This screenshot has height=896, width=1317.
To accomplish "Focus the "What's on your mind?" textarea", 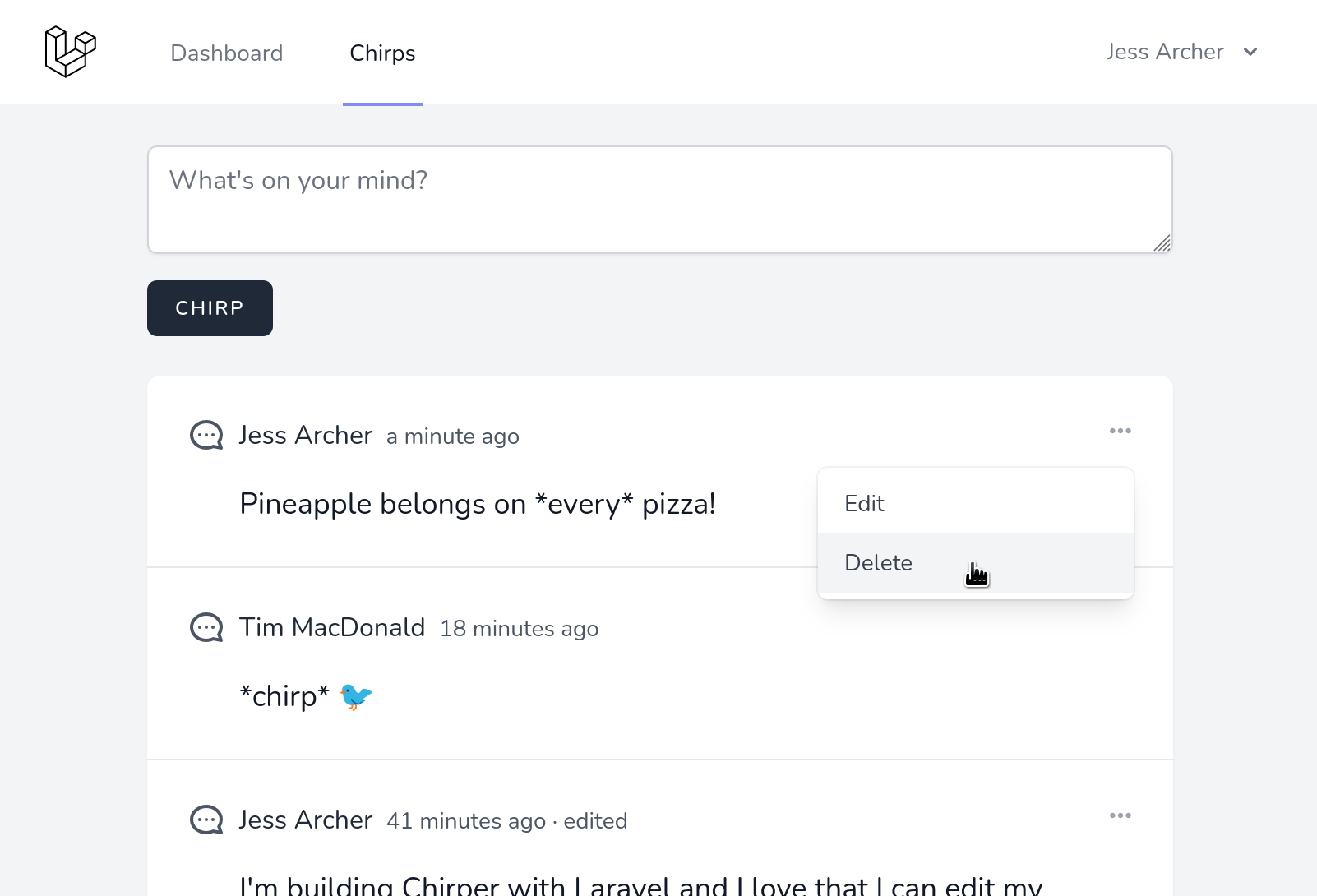I will (659, 200).
